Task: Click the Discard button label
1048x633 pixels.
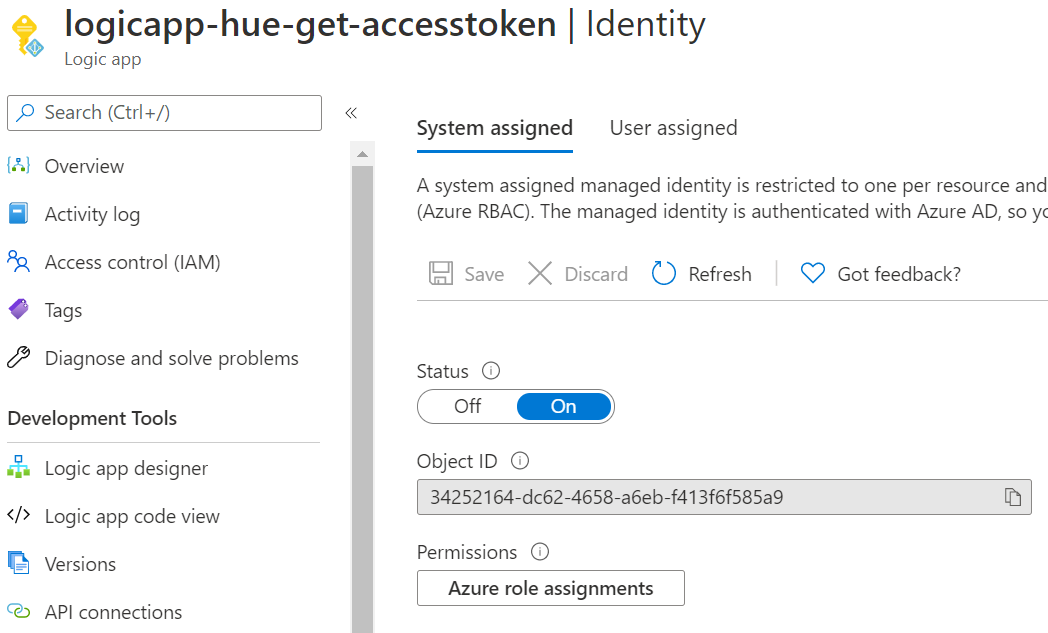Action: 596,274
